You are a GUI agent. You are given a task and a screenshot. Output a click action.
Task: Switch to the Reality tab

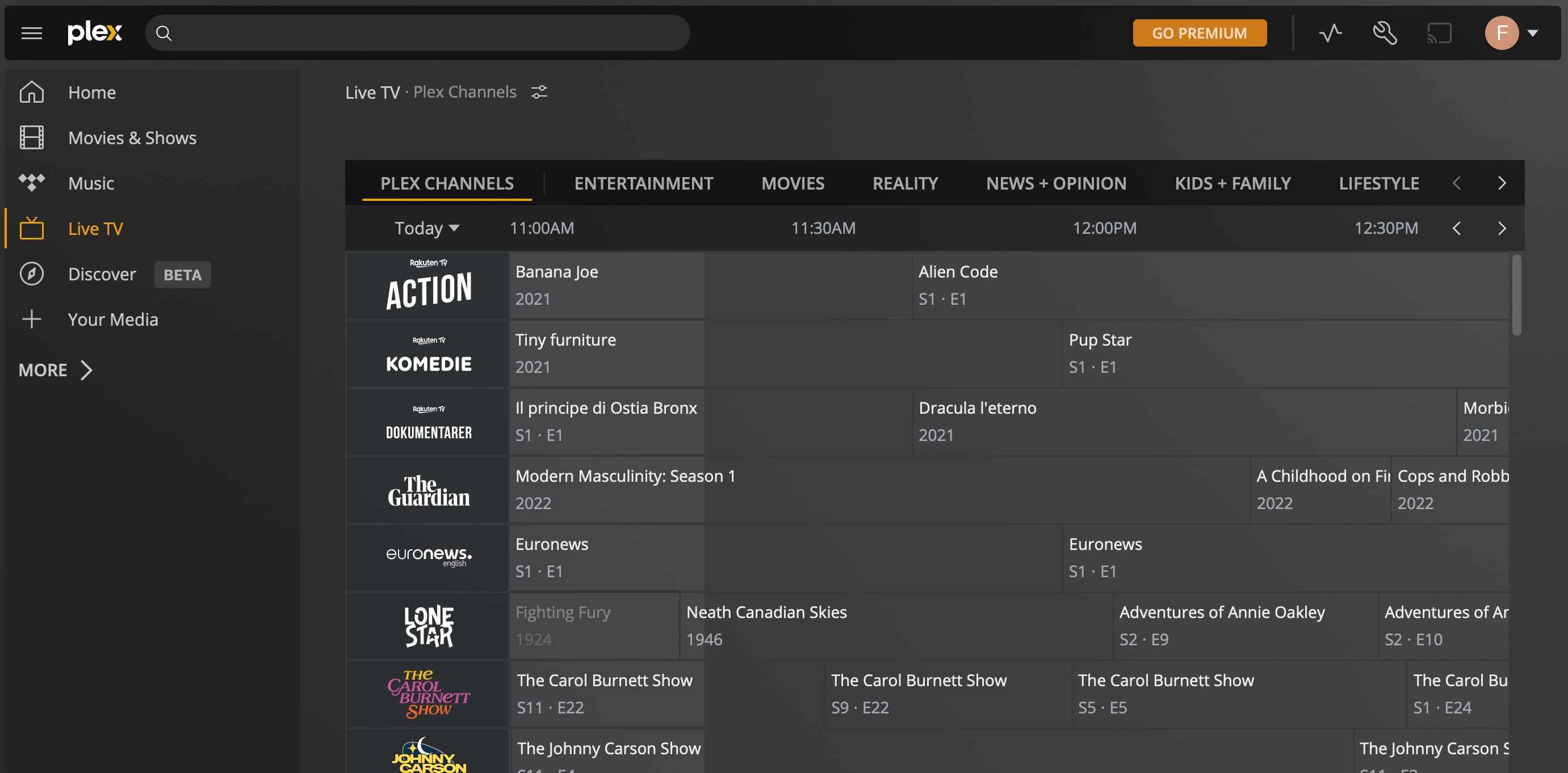click(x=905, y=183)
